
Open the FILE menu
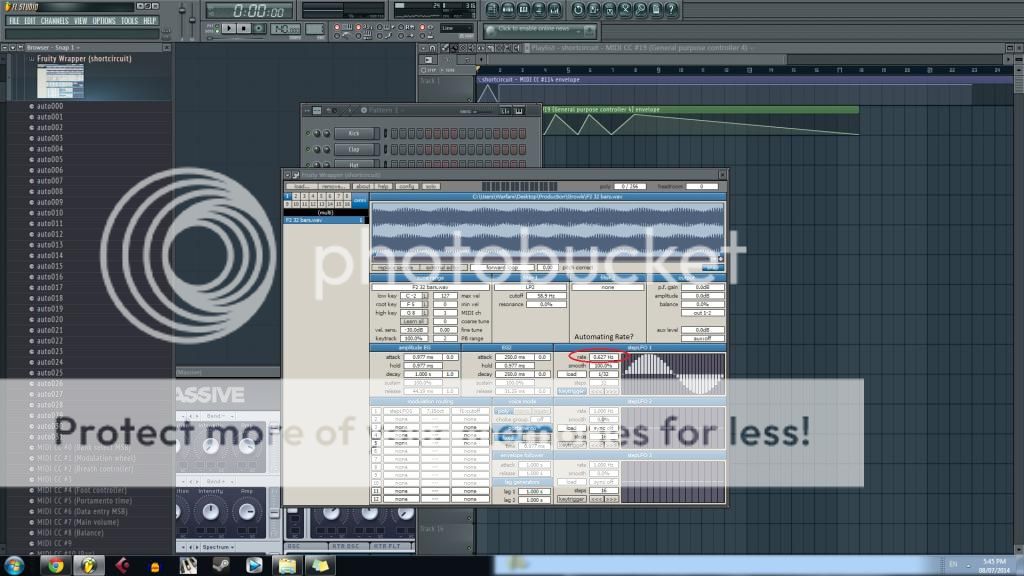[x=14, y=21]
